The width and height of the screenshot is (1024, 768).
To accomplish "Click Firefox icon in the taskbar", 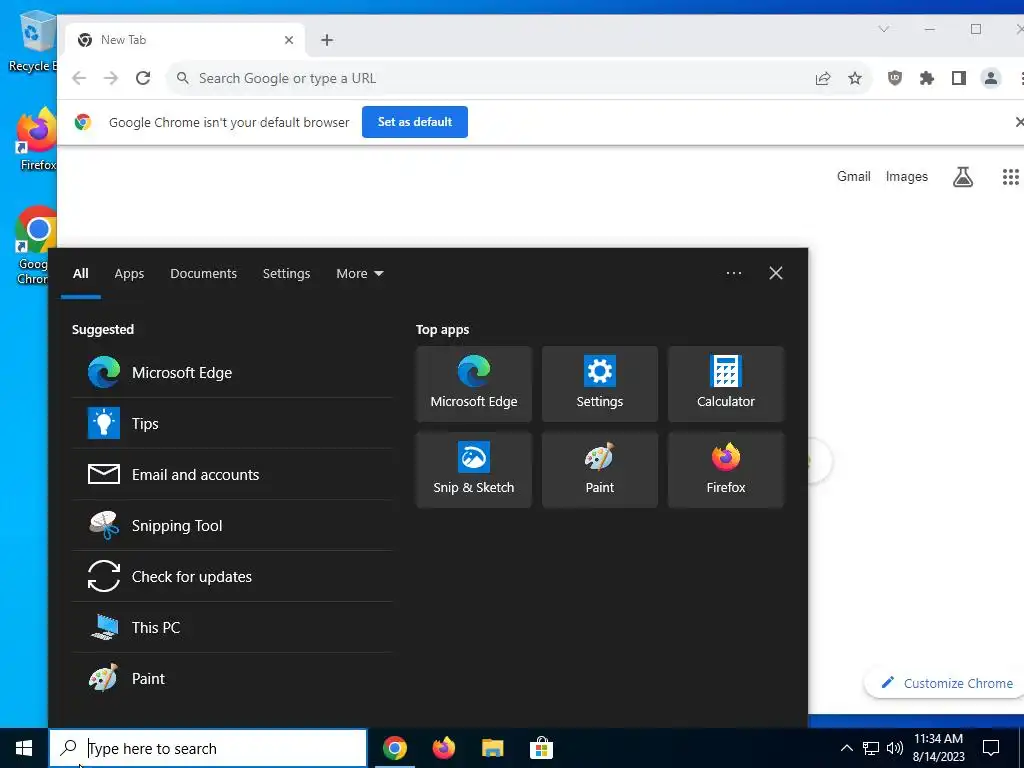I will point(443,748).
